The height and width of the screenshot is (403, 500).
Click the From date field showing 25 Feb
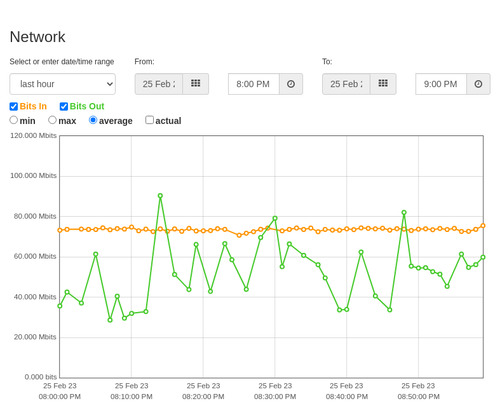pos(159,84)
